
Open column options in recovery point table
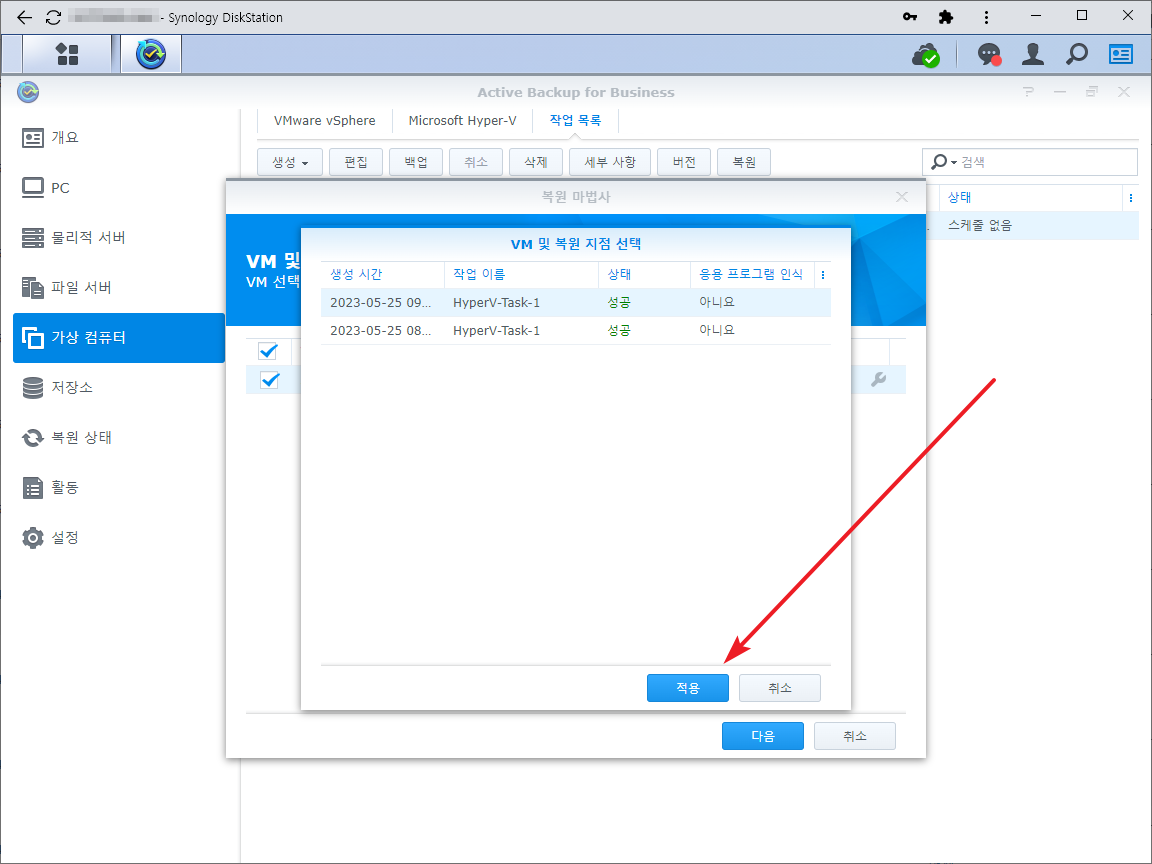[x=823, y=275]
